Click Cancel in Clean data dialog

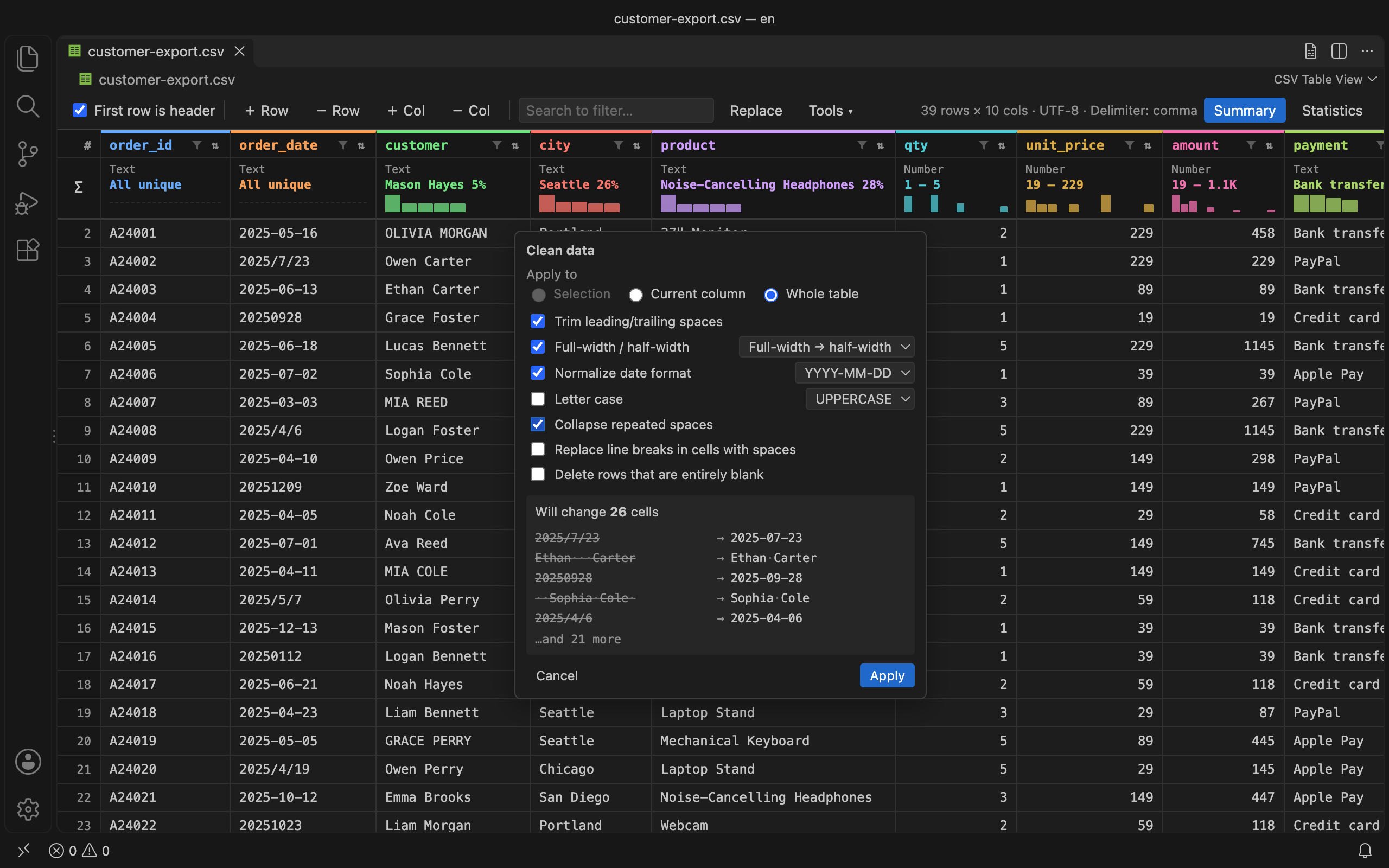coord(557,676)
